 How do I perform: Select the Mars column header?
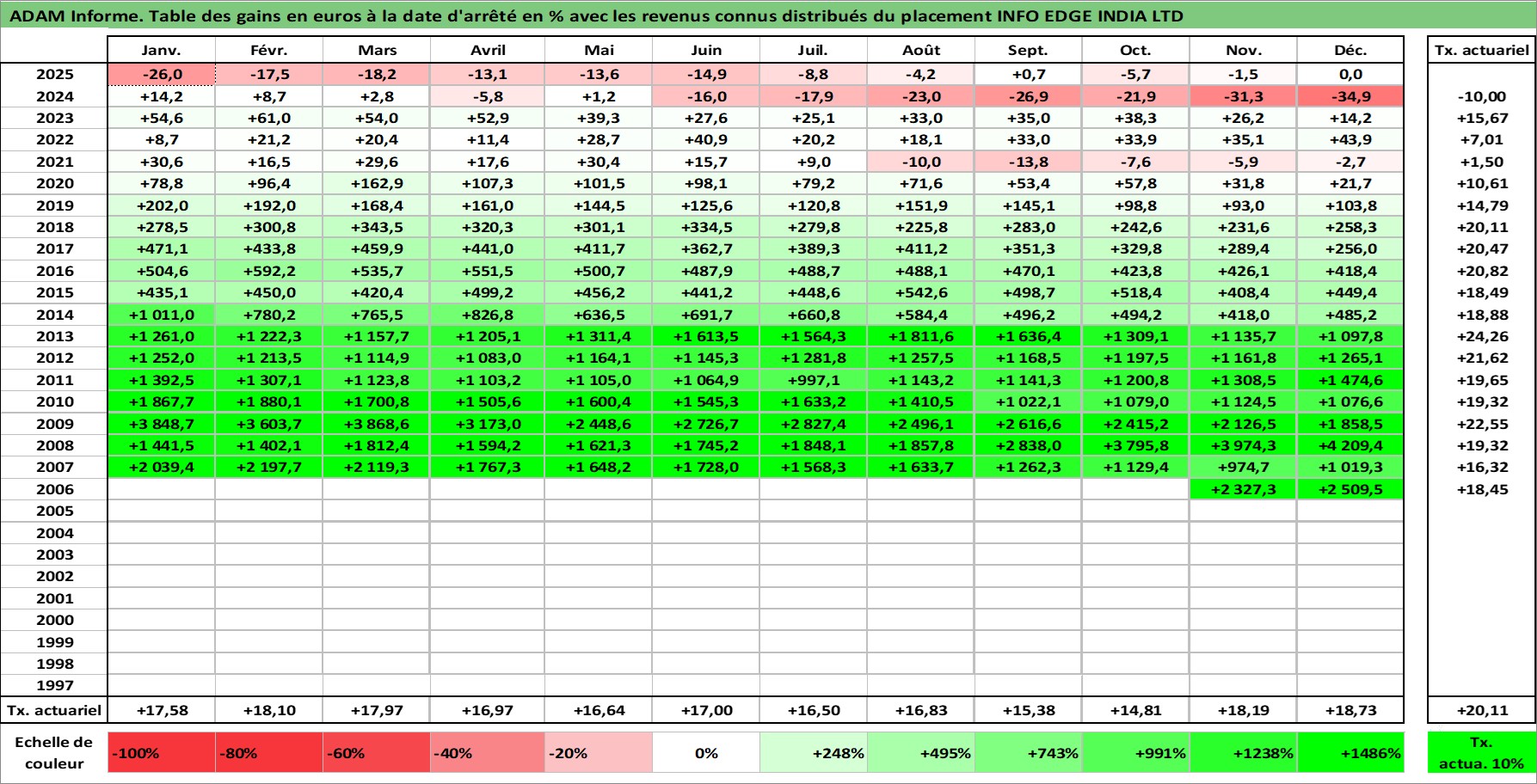[x=377, y=50]
